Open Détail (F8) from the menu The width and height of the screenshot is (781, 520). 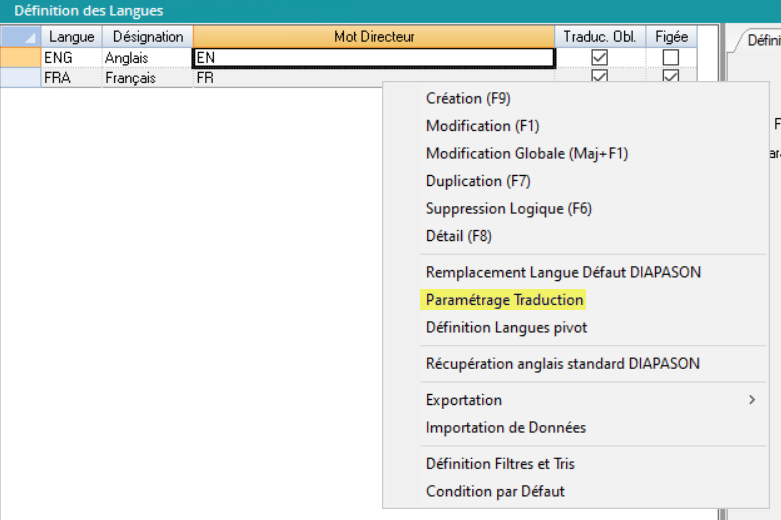tap(458, 236)
